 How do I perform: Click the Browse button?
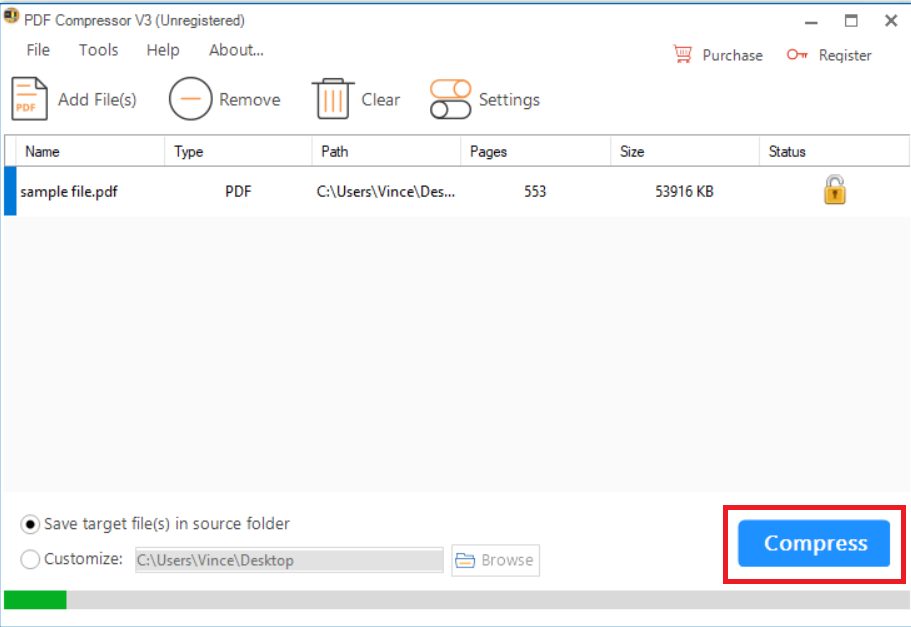click(495, 560)
